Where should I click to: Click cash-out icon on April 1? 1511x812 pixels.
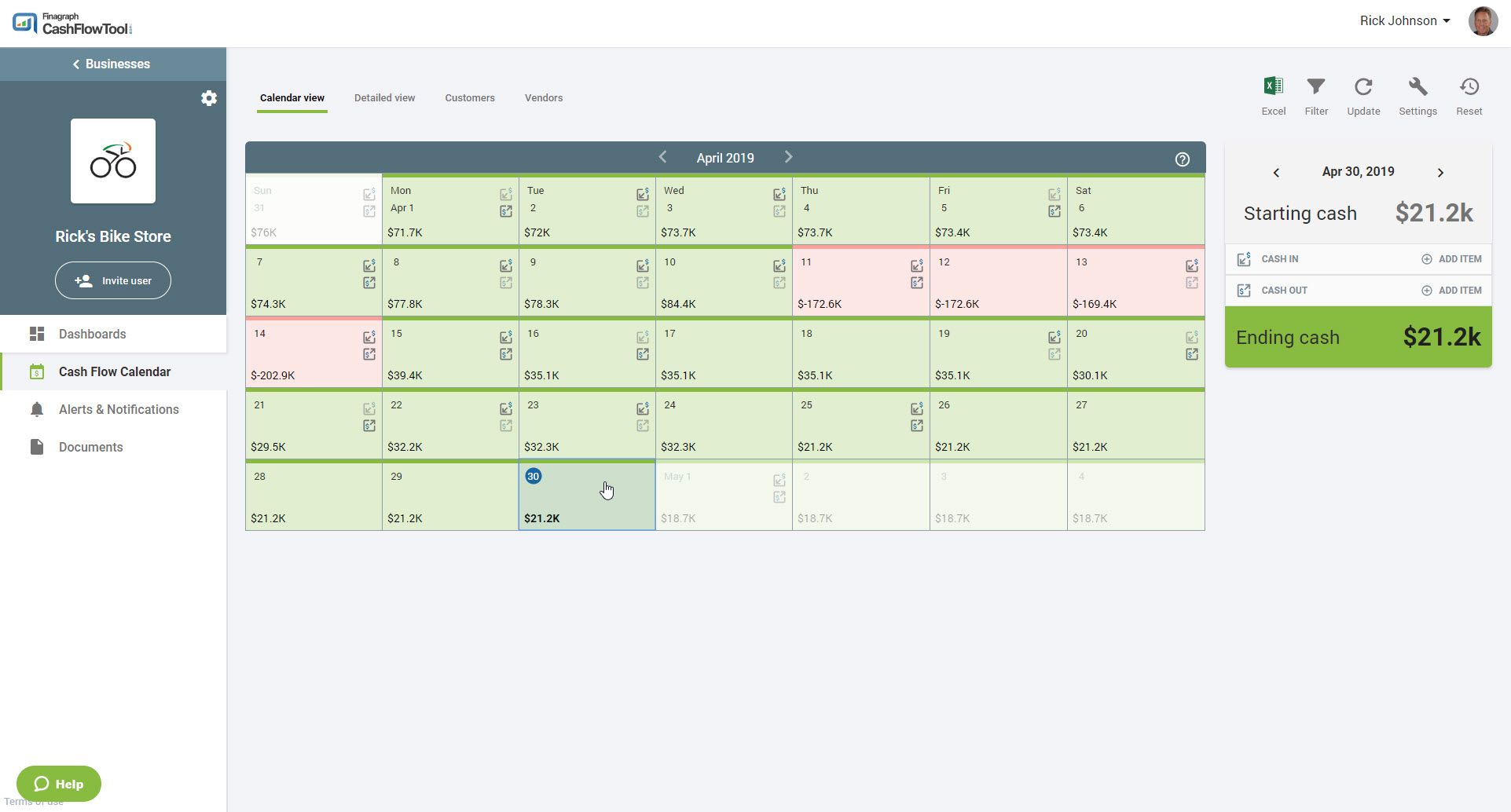point(506,211)
